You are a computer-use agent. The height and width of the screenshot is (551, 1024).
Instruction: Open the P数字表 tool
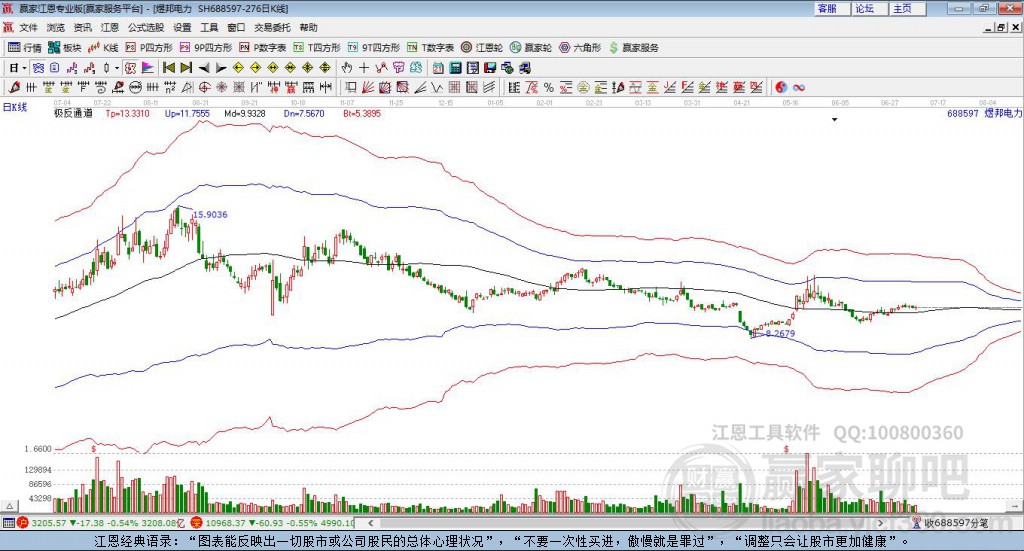263,48
